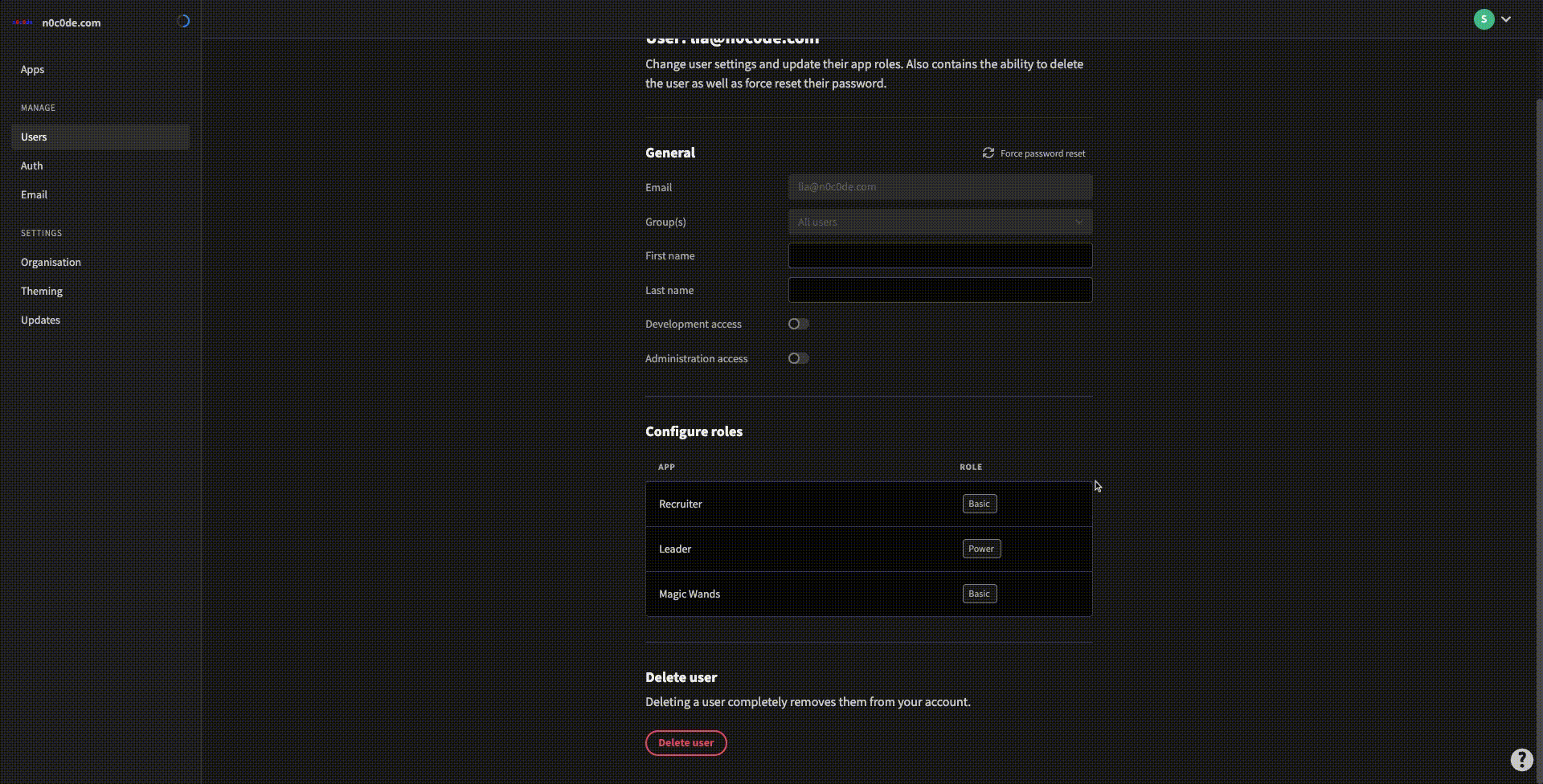This screenshot has height=784, width=1543.
Task: Toggle Development access switch
Action: pyautogui.click(x=798, y=324)
